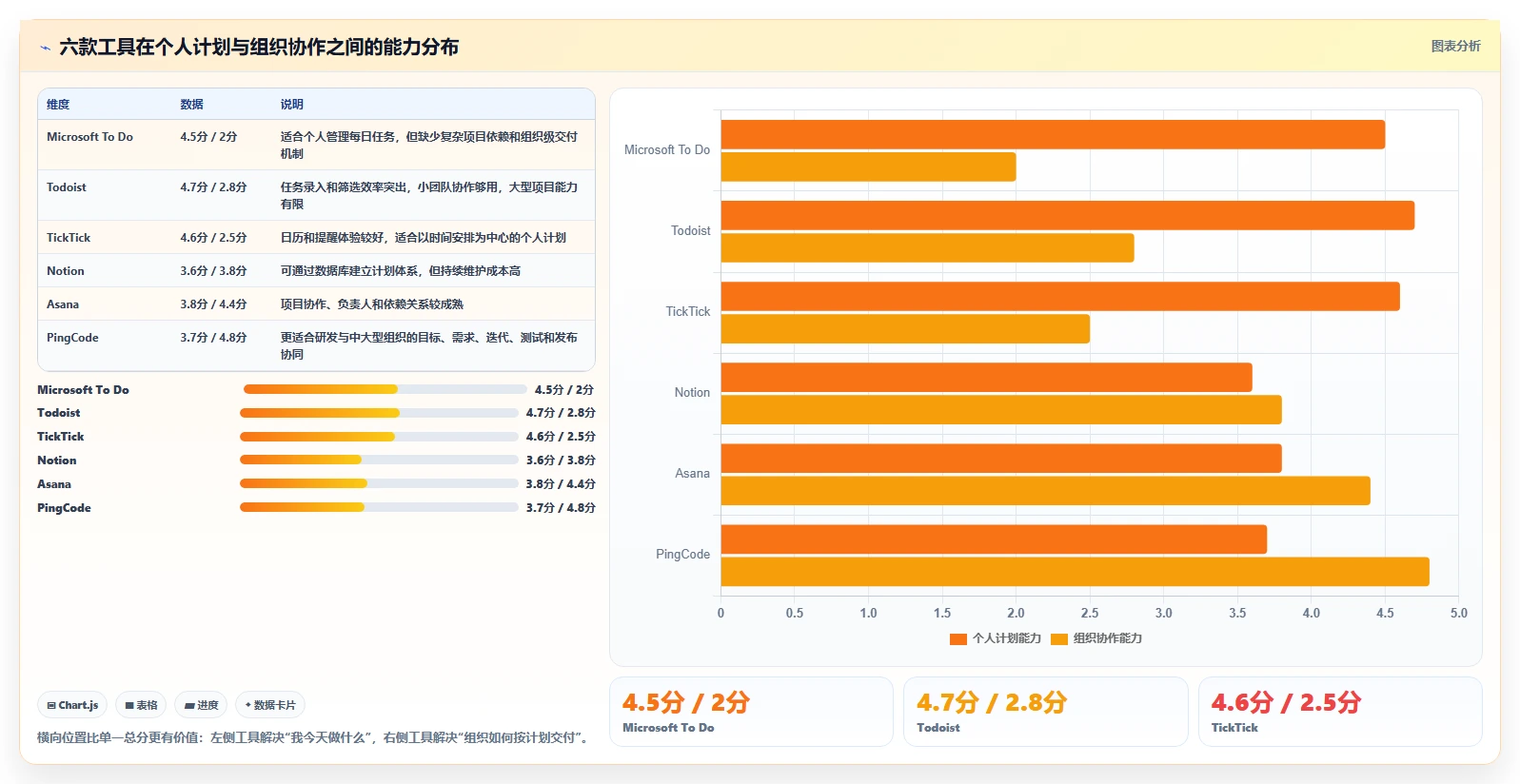The height and width of the screenshot is (784, 1520).
Task: Select the 进度 chip
Action: pyautogui.click(x=201, y=705)
